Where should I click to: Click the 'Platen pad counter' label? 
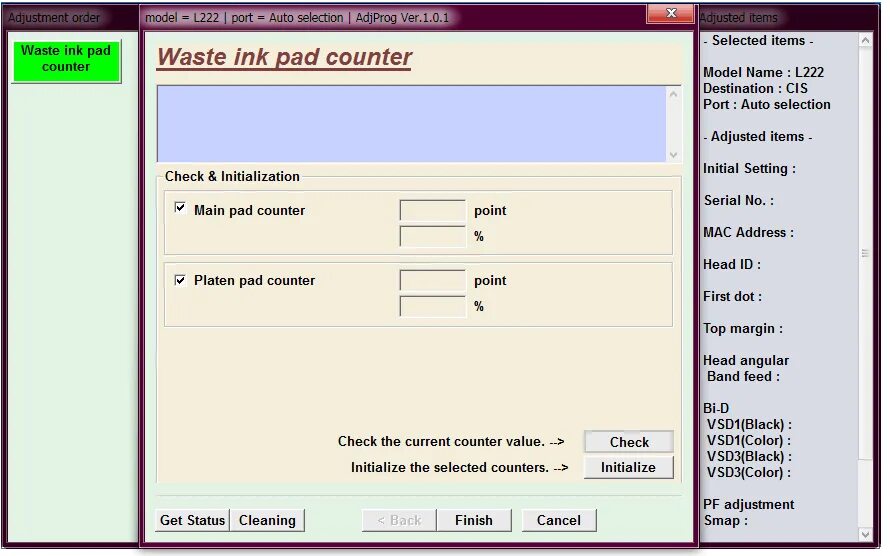pyautogui.click(x=254, y=280)
